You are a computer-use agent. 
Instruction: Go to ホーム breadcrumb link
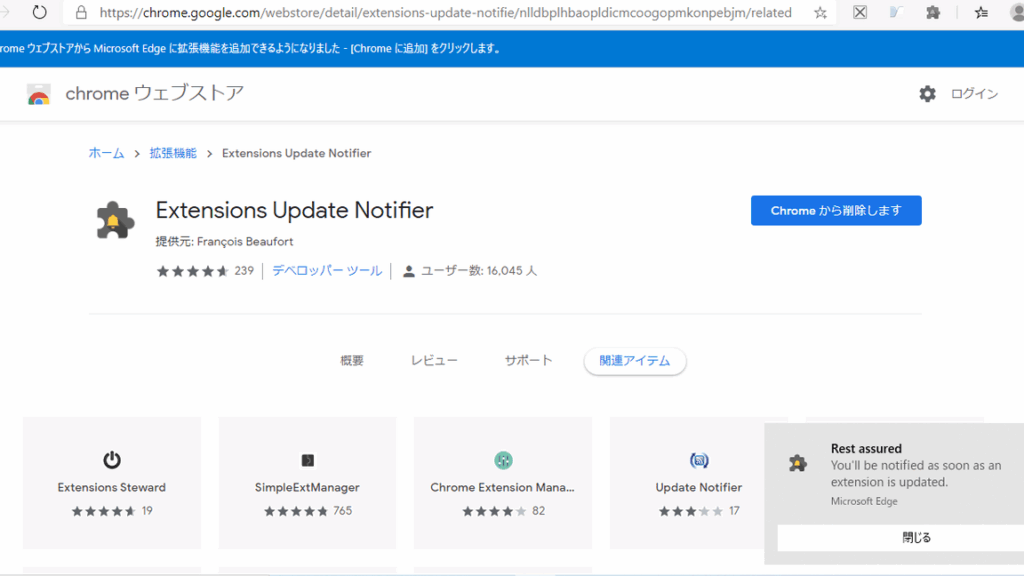pos(106,153)
